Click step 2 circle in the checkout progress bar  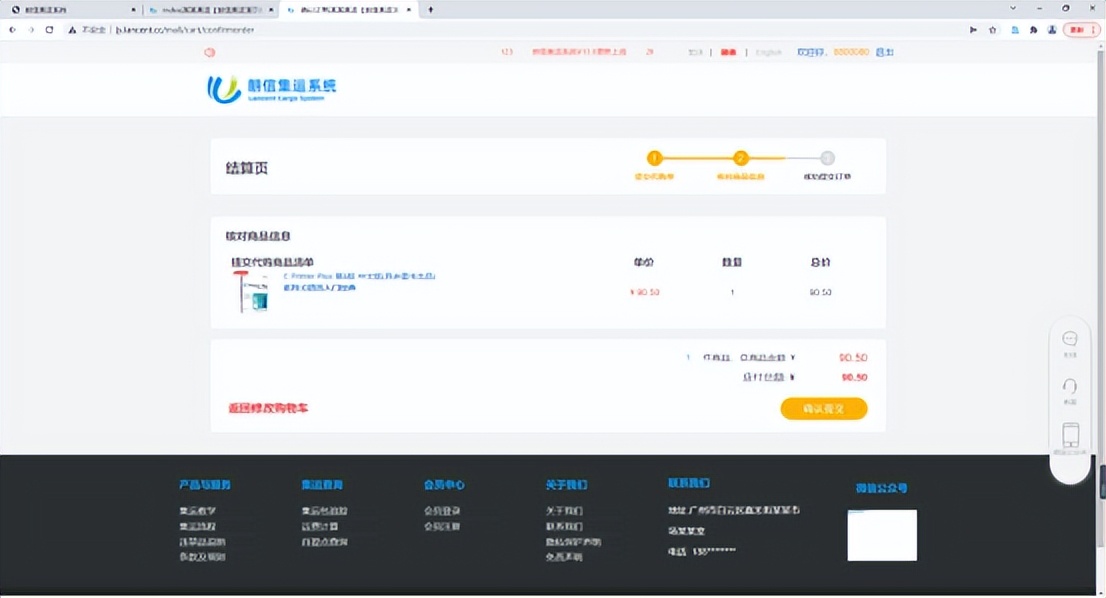[x=740, y=158]
